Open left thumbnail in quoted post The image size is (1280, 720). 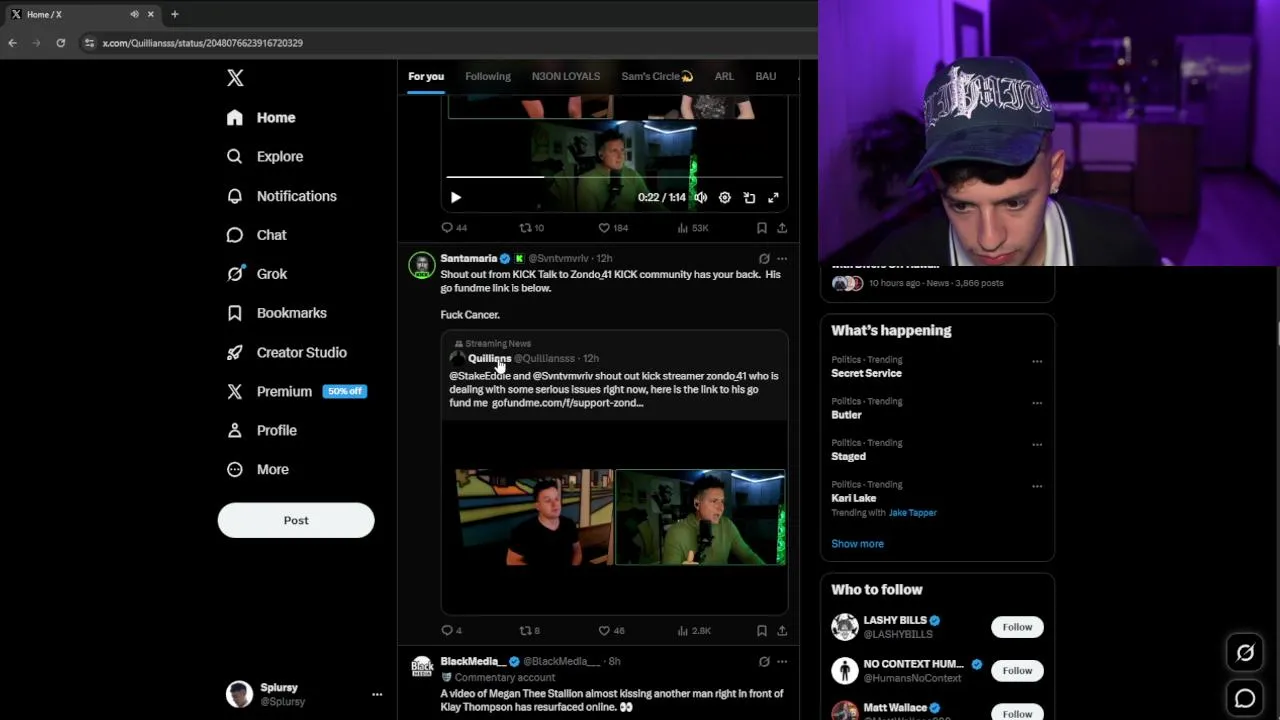tap(534, 518)
